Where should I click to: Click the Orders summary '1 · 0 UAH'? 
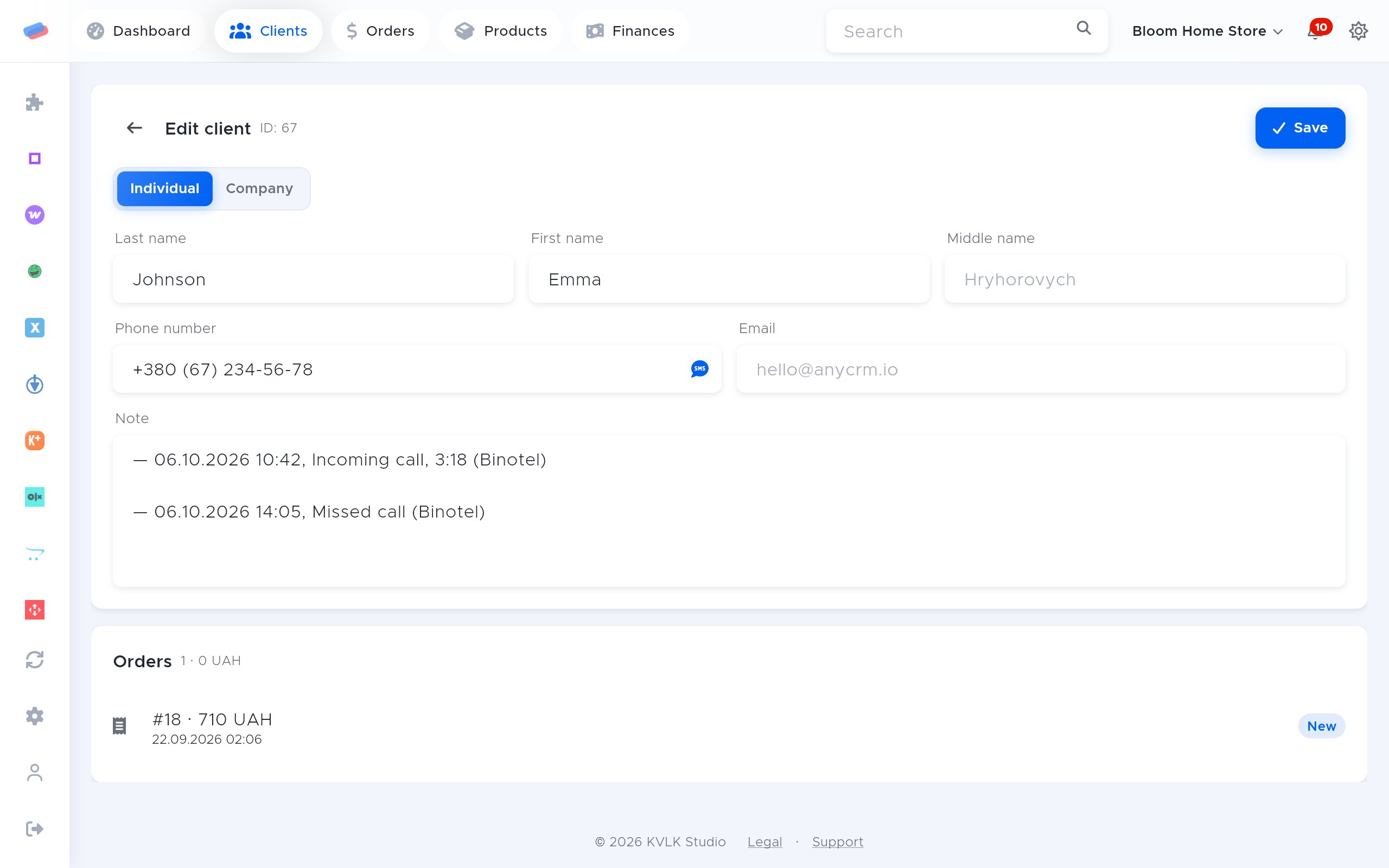tap(211, 661)
